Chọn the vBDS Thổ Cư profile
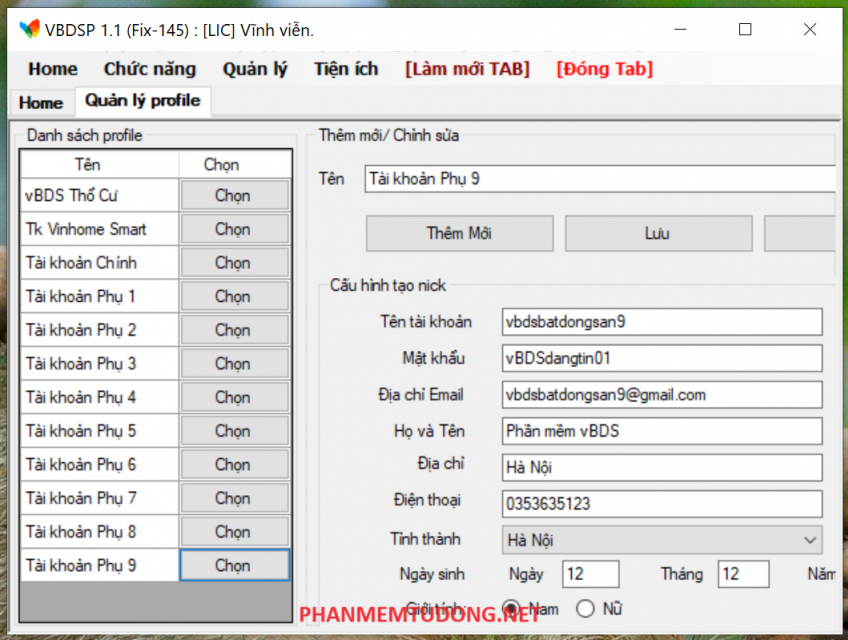This screenshot has height=640, width=848. tap(234, 194)
